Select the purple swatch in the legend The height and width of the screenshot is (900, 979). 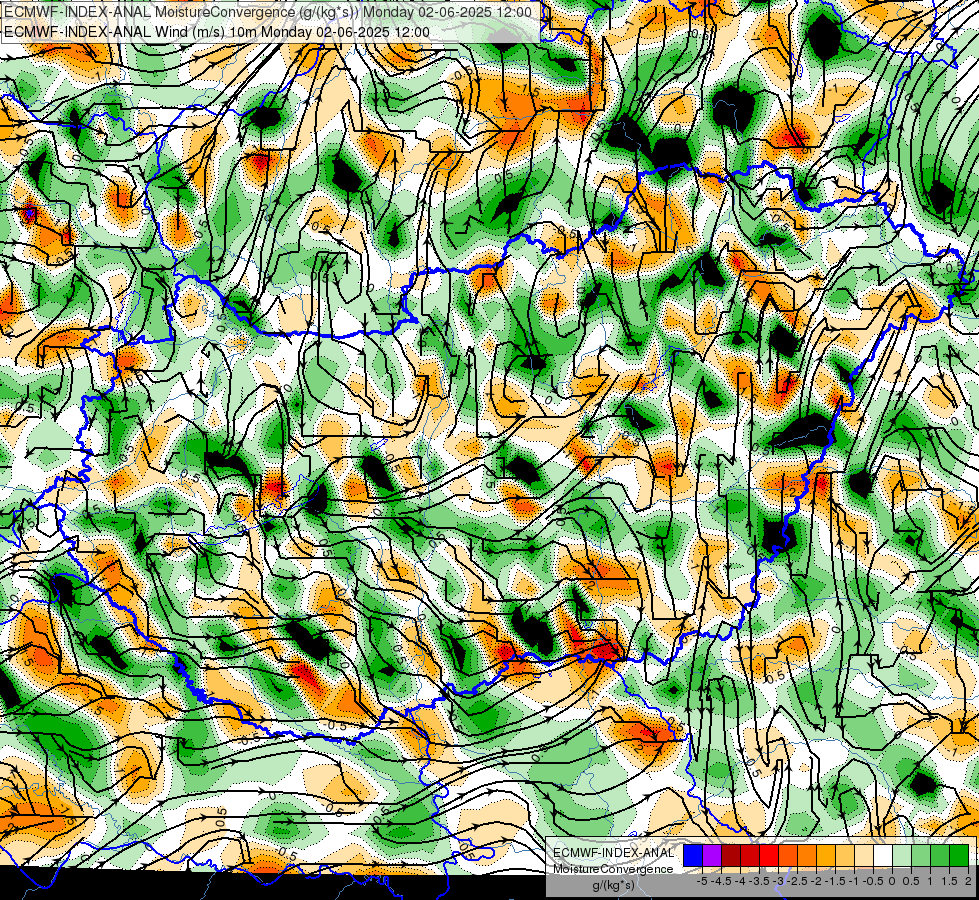point(712,855)
